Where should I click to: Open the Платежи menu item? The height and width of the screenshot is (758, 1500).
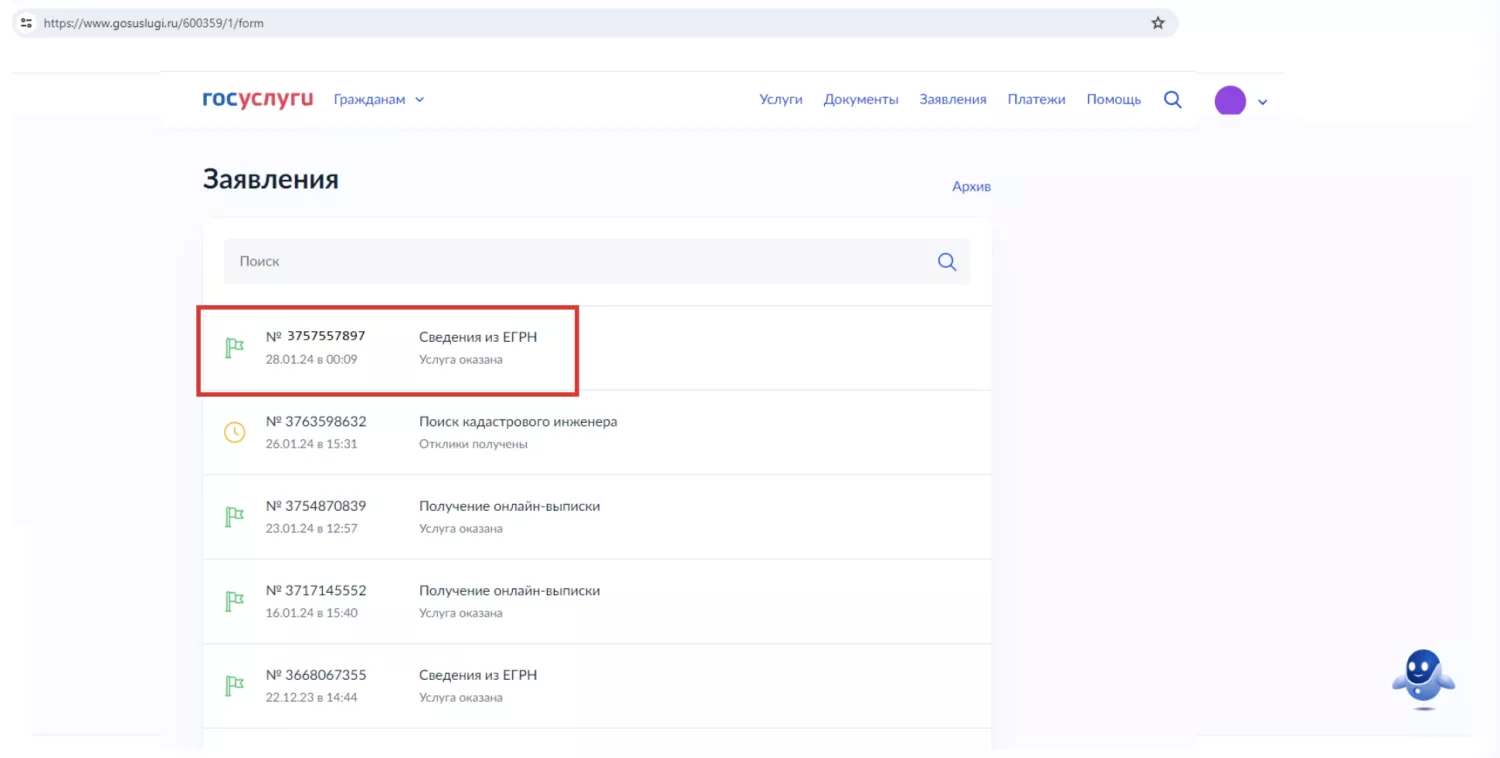[x=1036, y=99]
